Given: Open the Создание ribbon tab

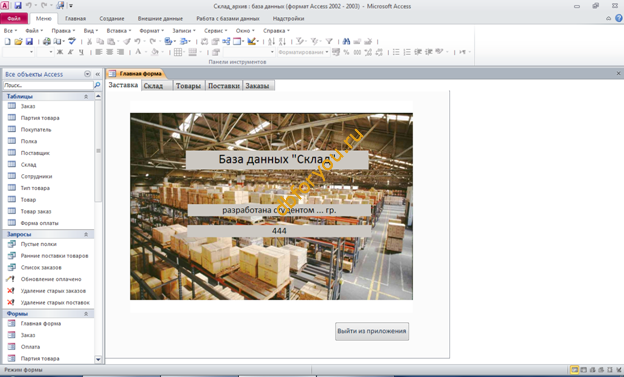Looking at the screenshot, I should (112, 19).
